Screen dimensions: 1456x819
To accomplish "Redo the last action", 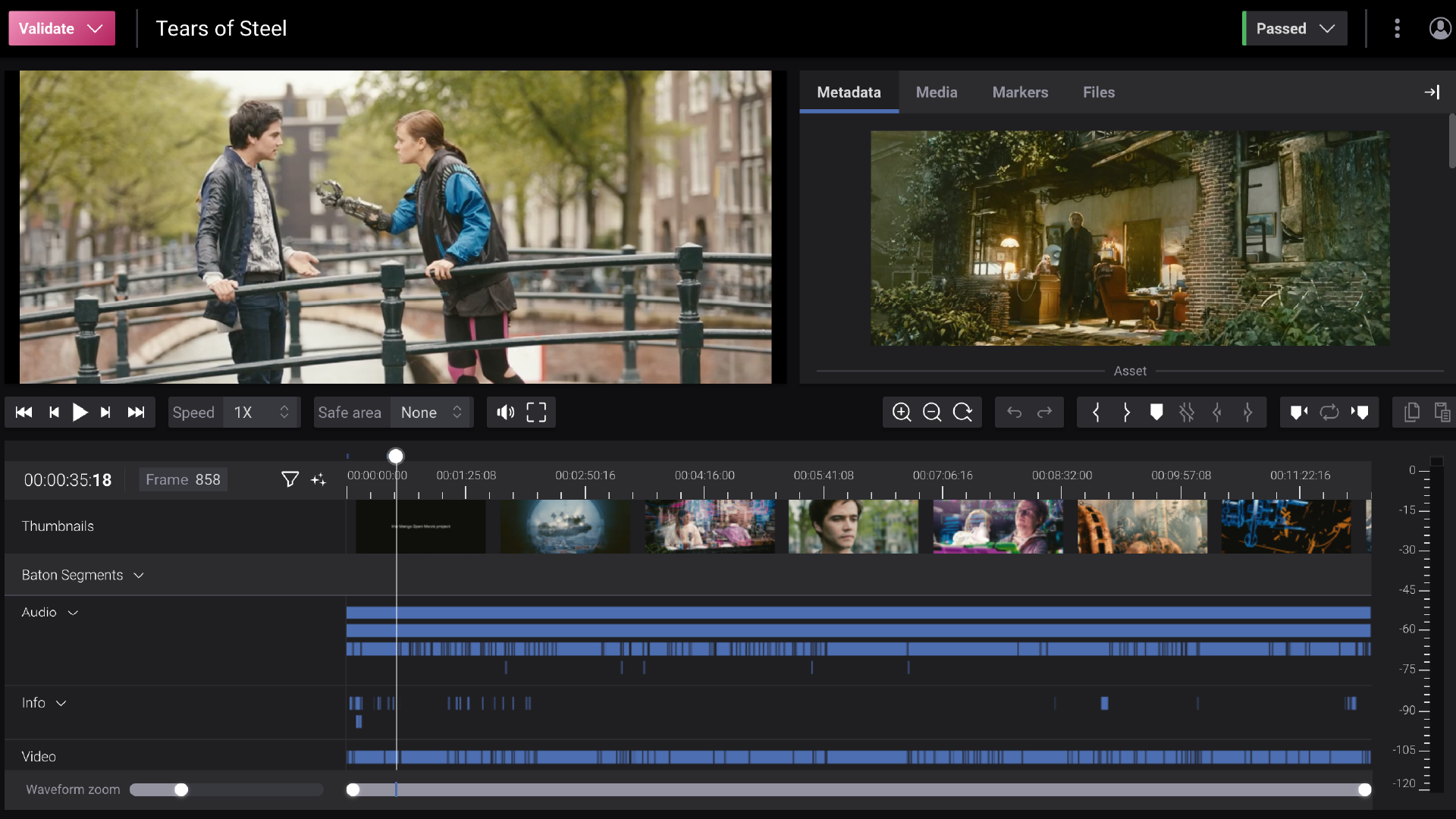I will (x=1044, y=413).
